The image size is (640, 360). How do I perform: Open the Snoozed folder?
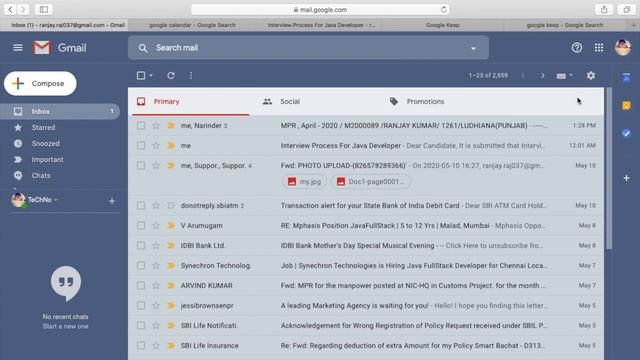point(60,144)
